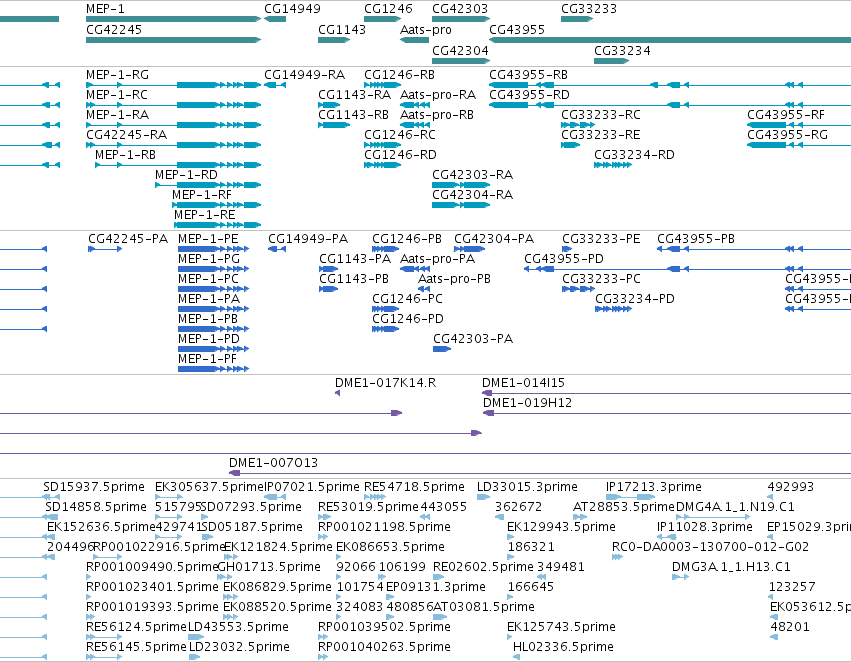
Task: Select protein CG43955-PD
Action: (x=687, y=269)
